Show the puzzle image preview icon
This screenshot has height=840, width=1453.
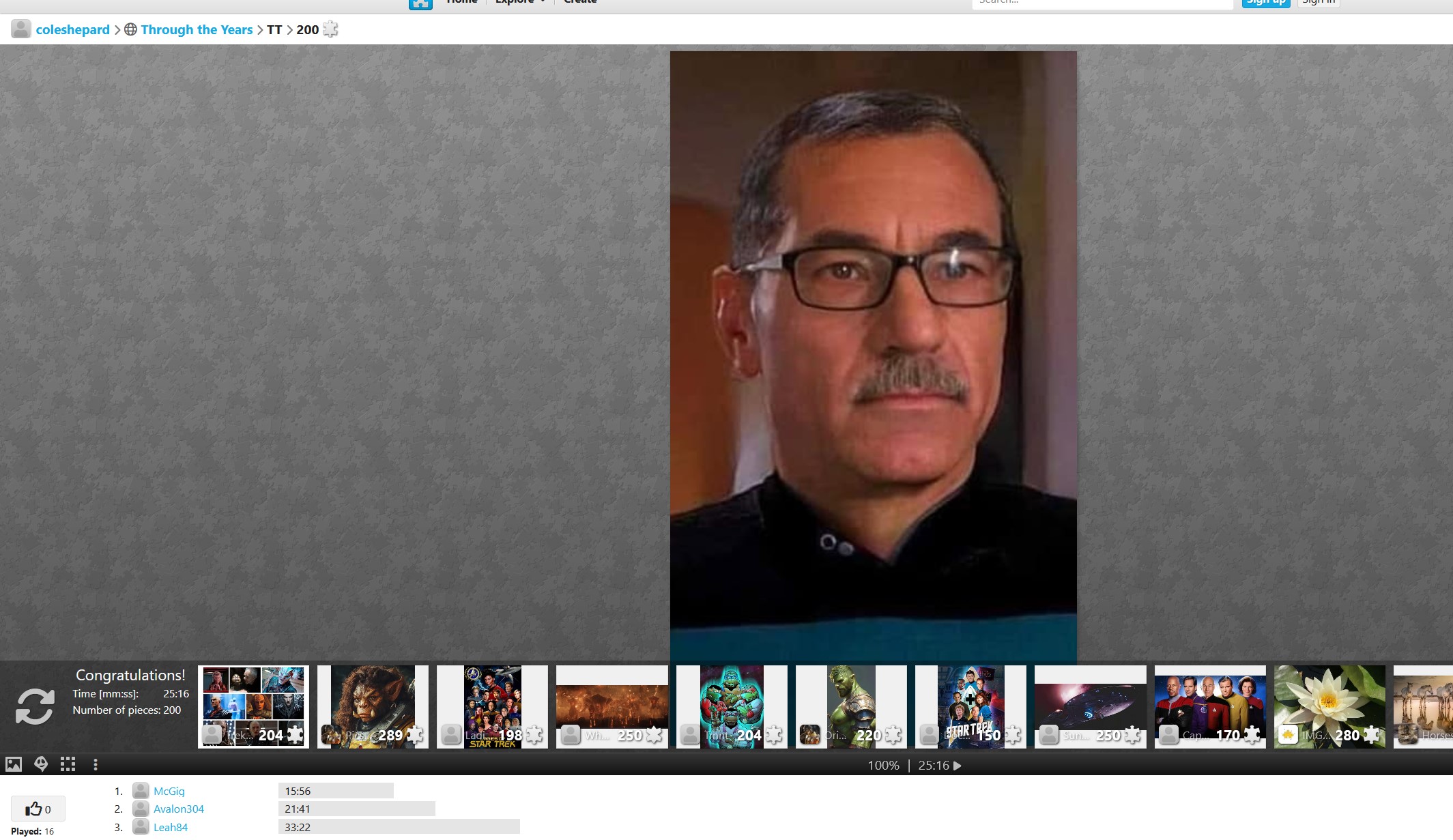click(14, 764)
